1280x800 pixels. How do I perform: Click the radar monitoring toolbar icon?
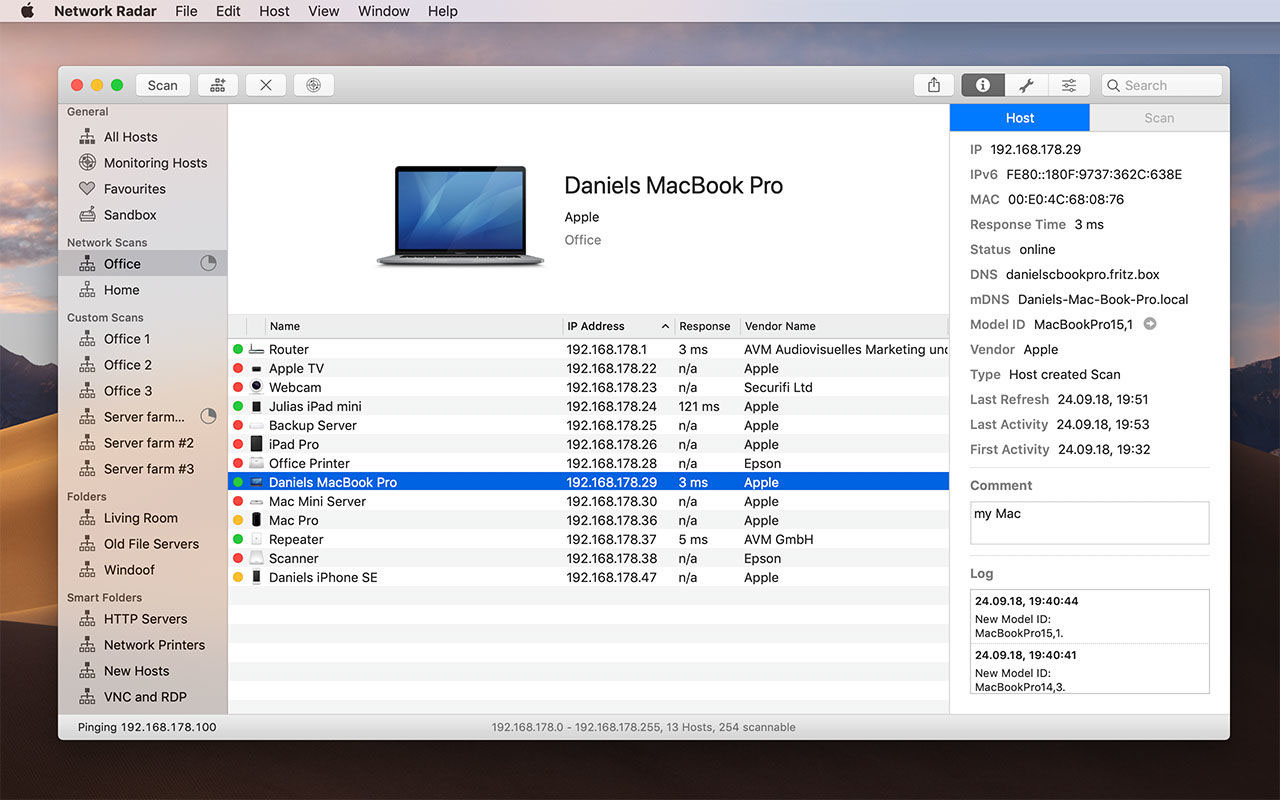point(314,85)
